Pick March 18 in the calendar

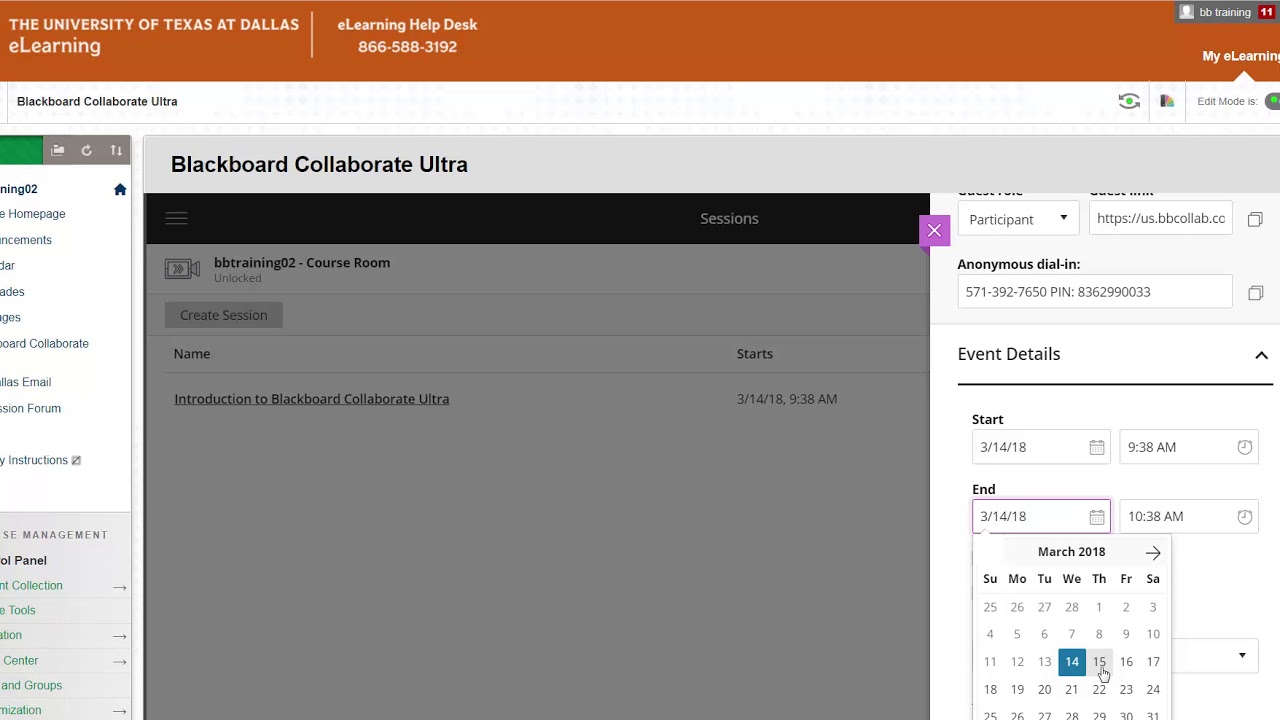pyautogui.click(x=990, y=689)
